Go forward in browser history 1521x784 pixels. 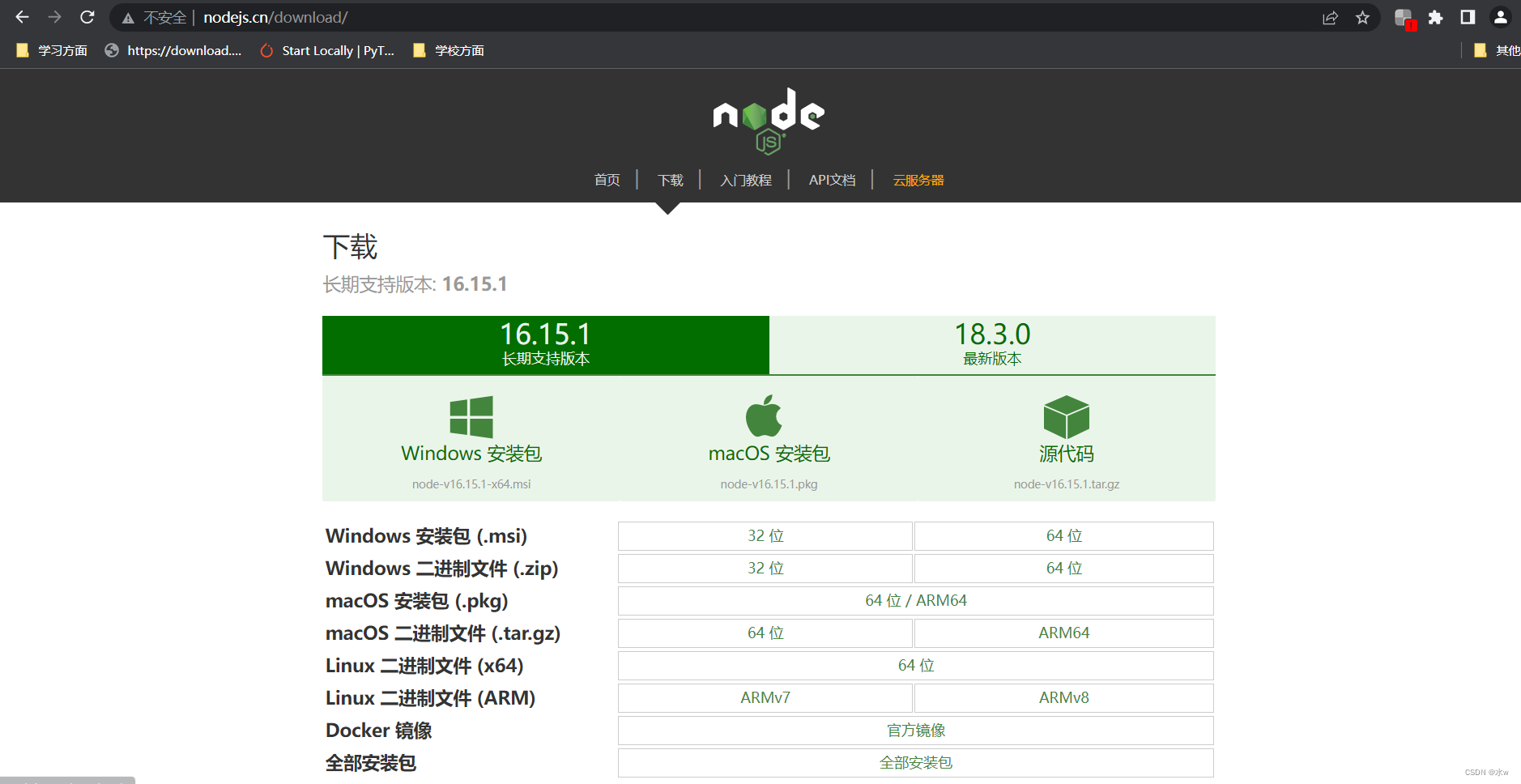[x=54, y=17]
